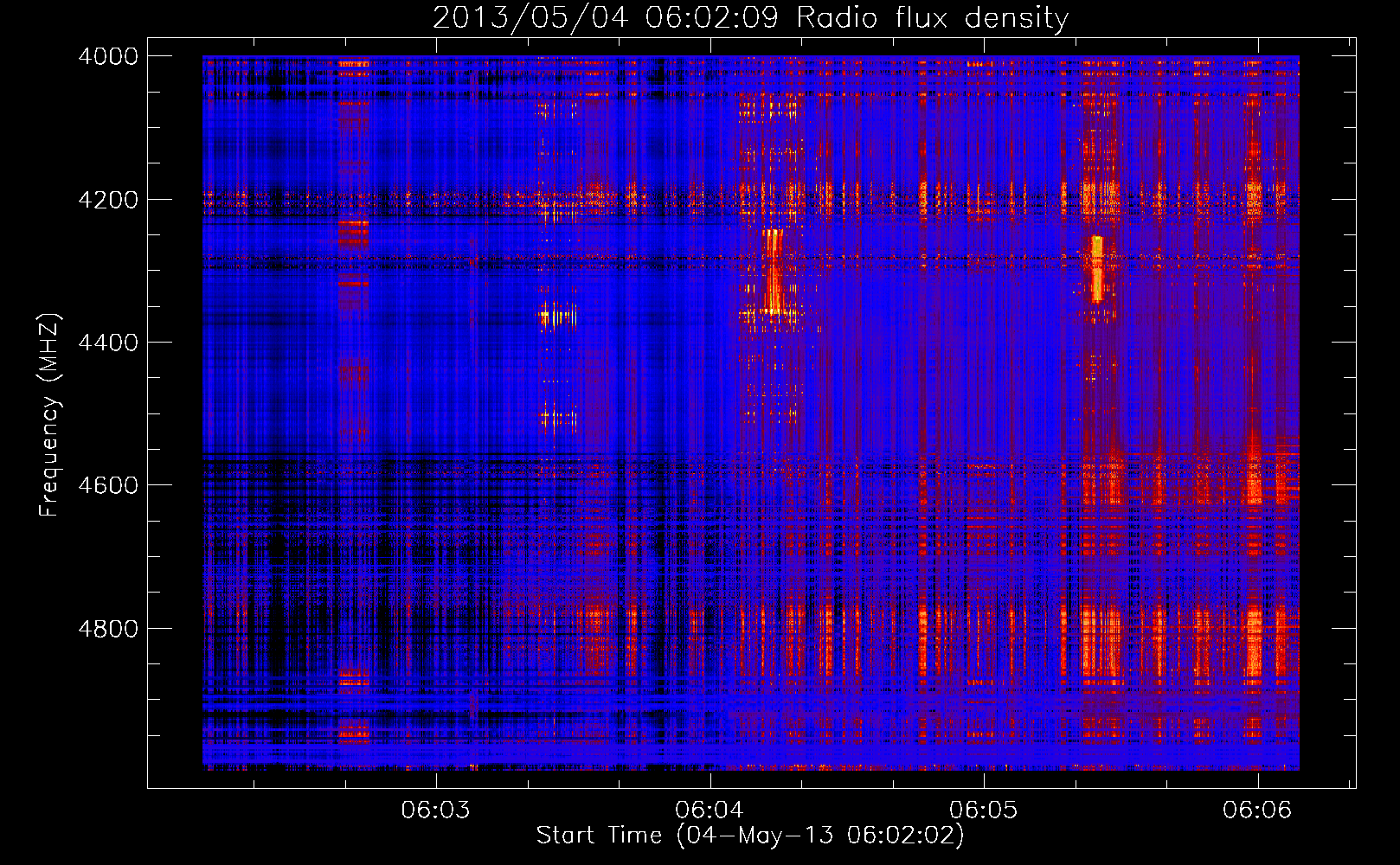Click the 4400 frequency tick label
The width and height of the screenshot is (1400, 865).
[x=107, y=343]
